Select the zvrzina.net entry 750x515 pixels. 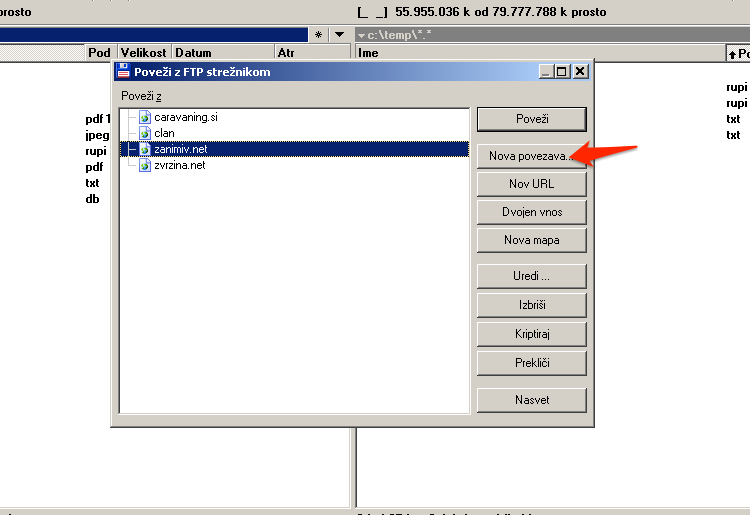[180, 165]
